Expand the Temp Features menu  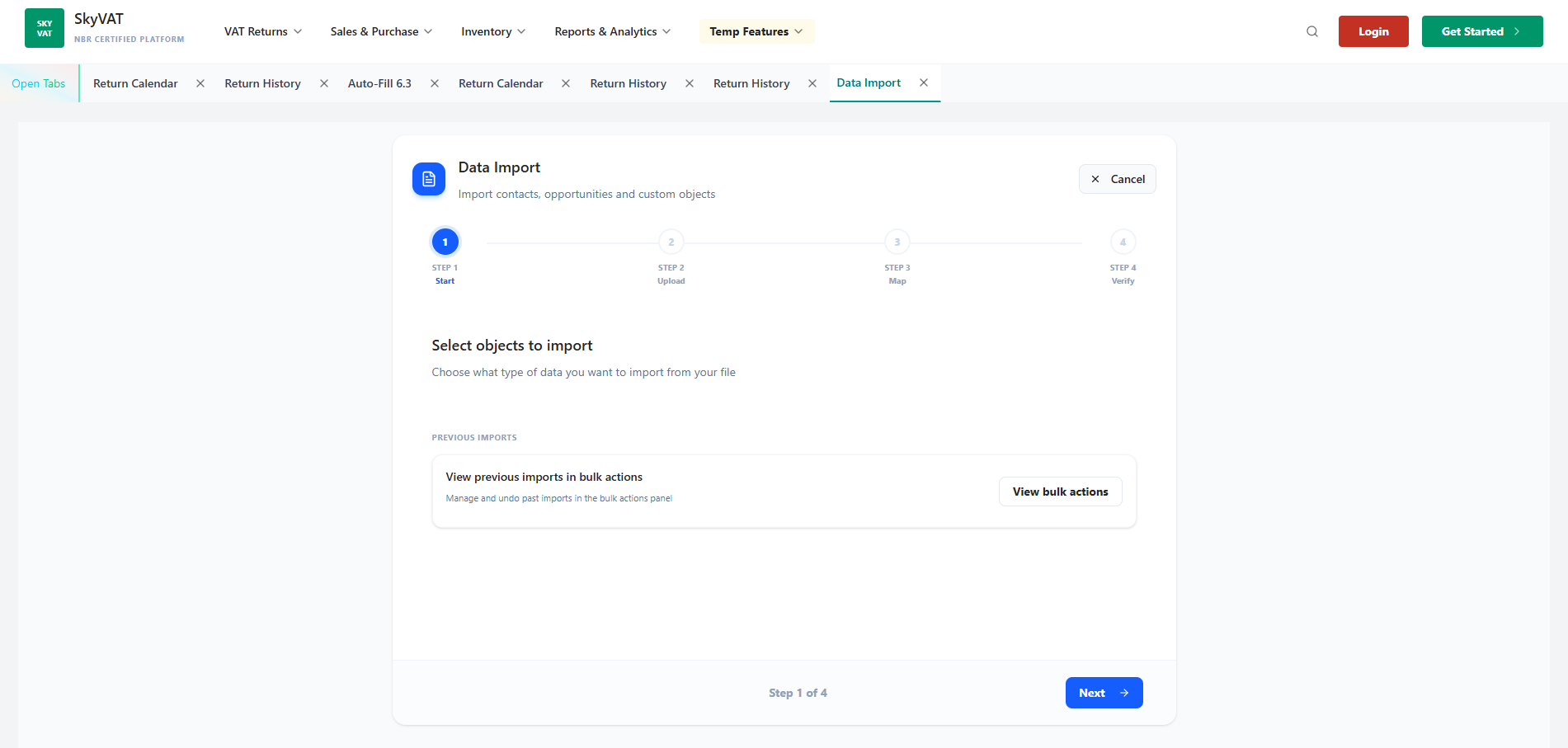[756, 31]
